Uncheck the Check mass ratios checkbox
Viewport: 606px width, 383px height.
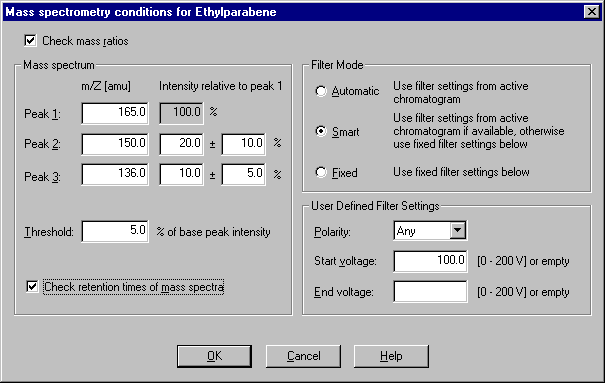tap(31, 41)
